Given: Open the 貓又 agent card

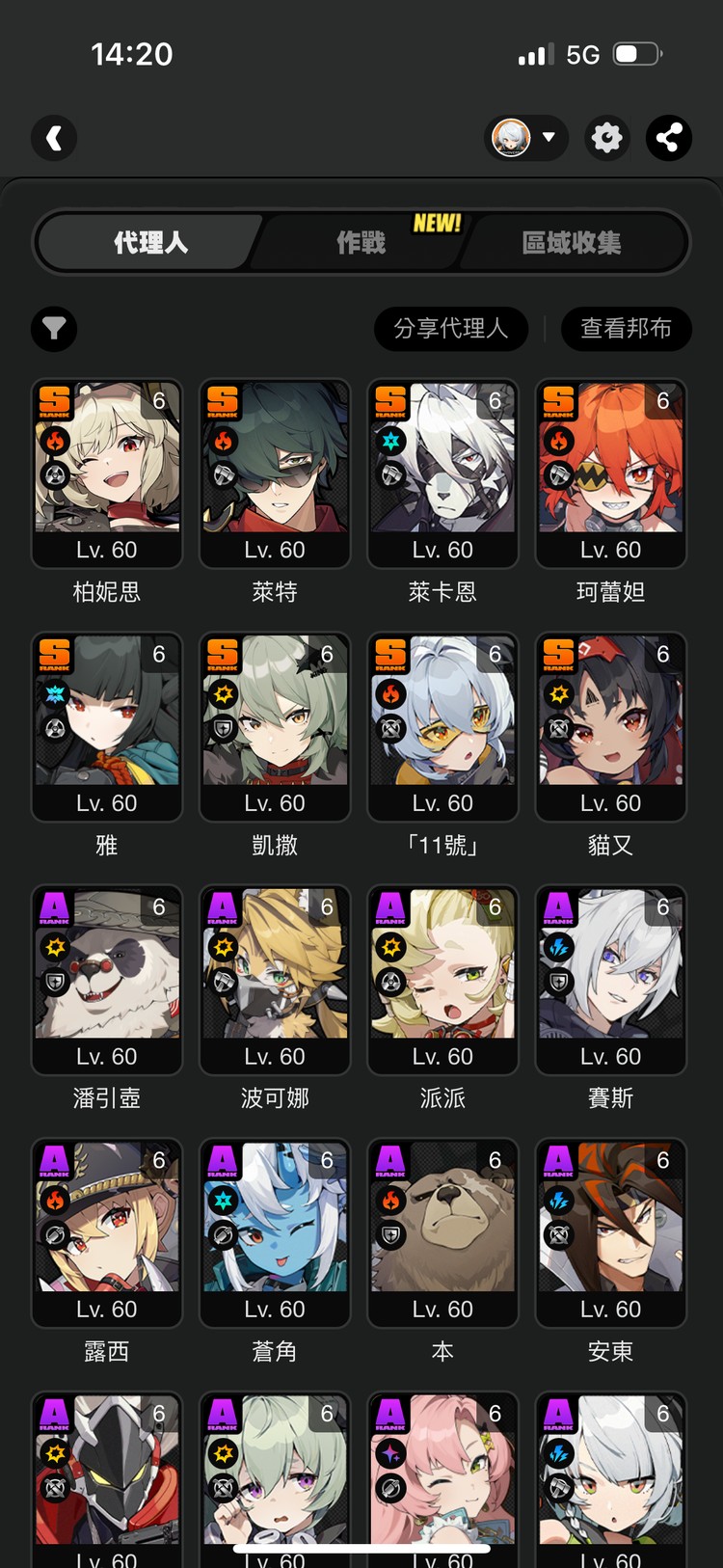Looking at the screenshot, I should [x=610, y=727].
